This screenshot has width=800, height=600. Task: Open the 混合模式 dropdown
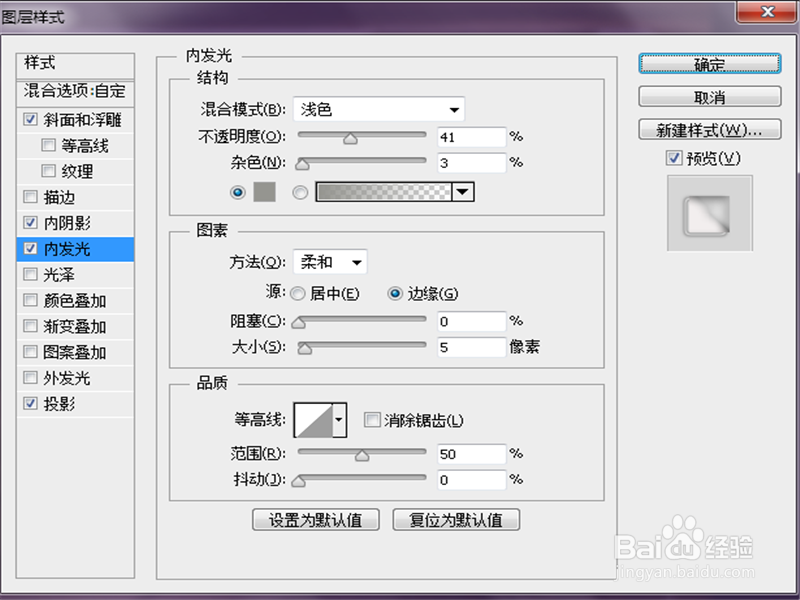379,109
